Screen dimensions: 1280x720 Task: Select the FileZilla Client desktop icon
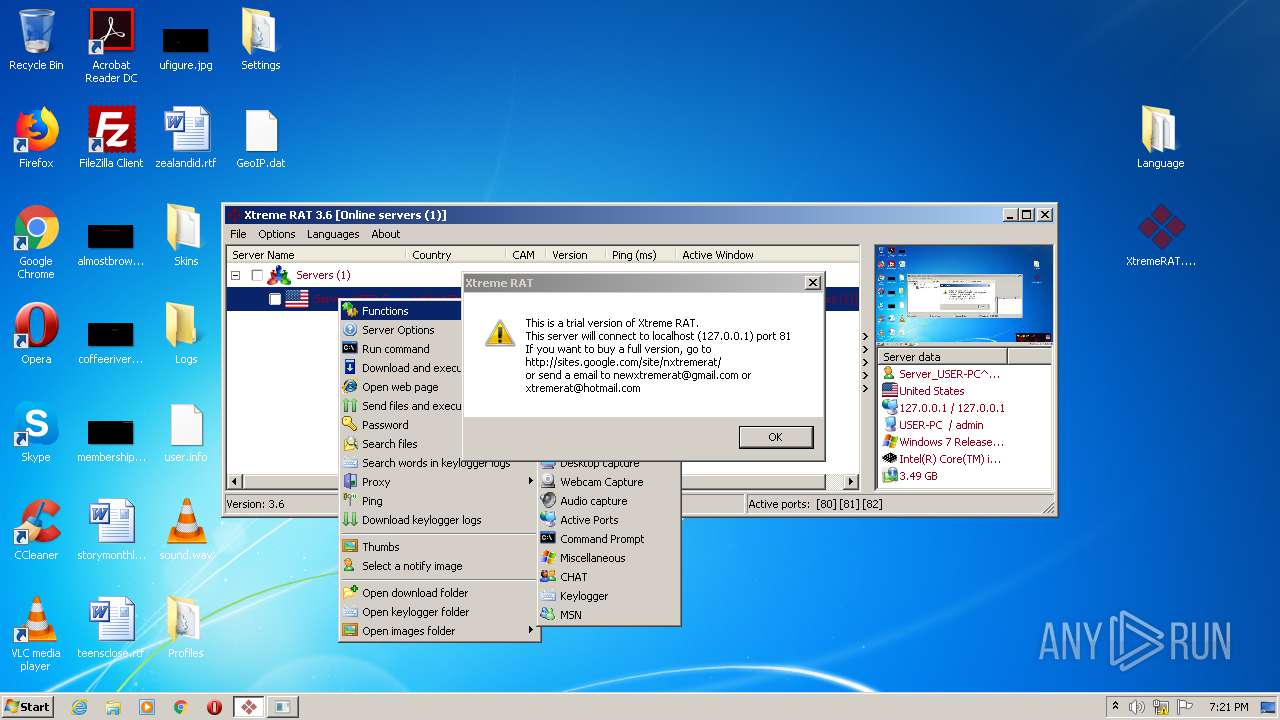click(x=111, y=138)
